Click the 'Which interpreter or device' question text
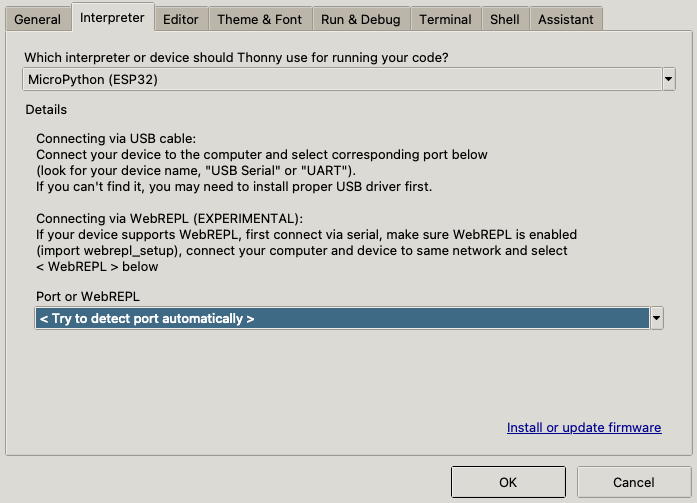This screenshot has width=697, height=503. (x=236, y=58)
